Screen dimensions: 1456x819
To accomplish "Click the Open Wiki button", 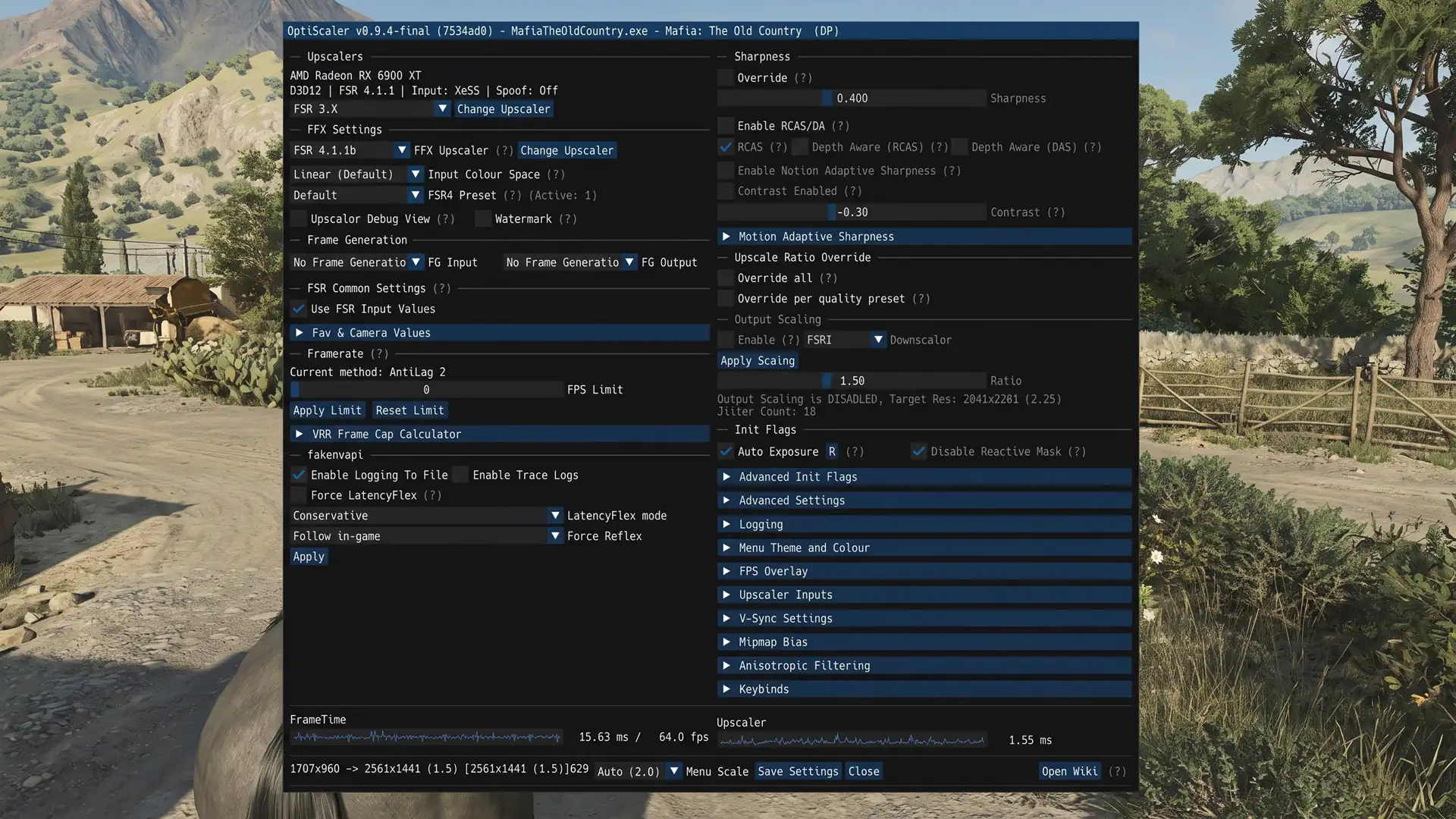I will (x=1069, y=771).
